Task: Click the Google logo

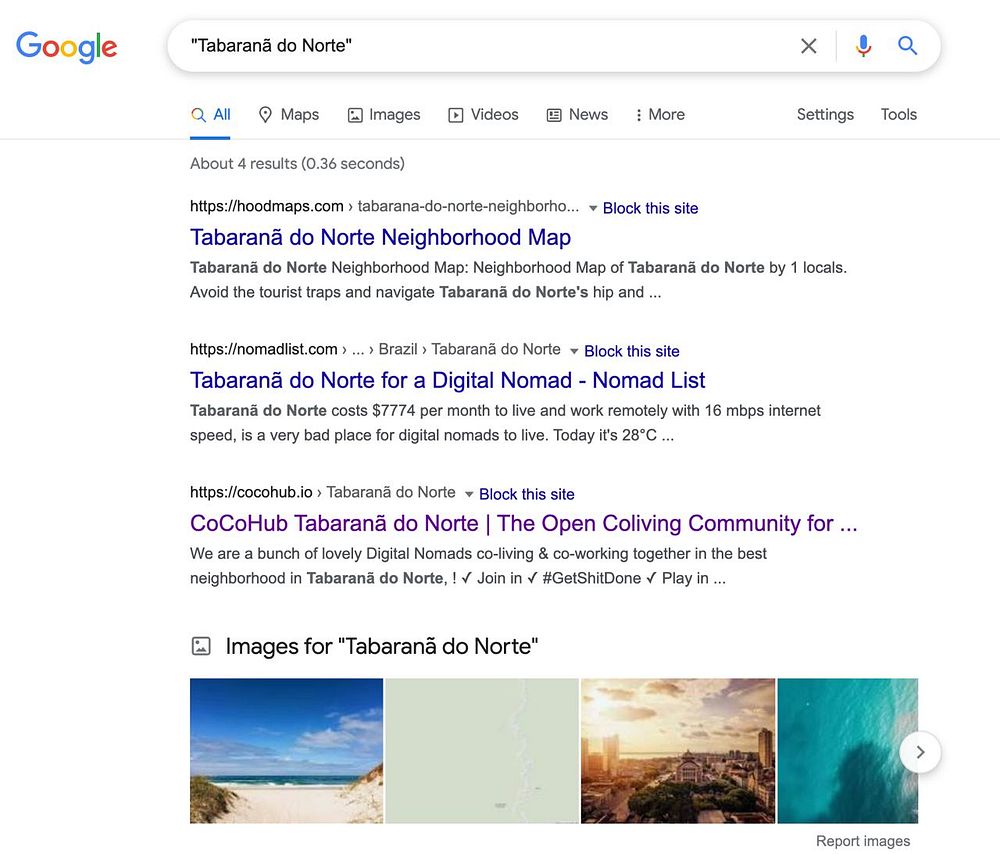Action: click(x=66, y=47)
